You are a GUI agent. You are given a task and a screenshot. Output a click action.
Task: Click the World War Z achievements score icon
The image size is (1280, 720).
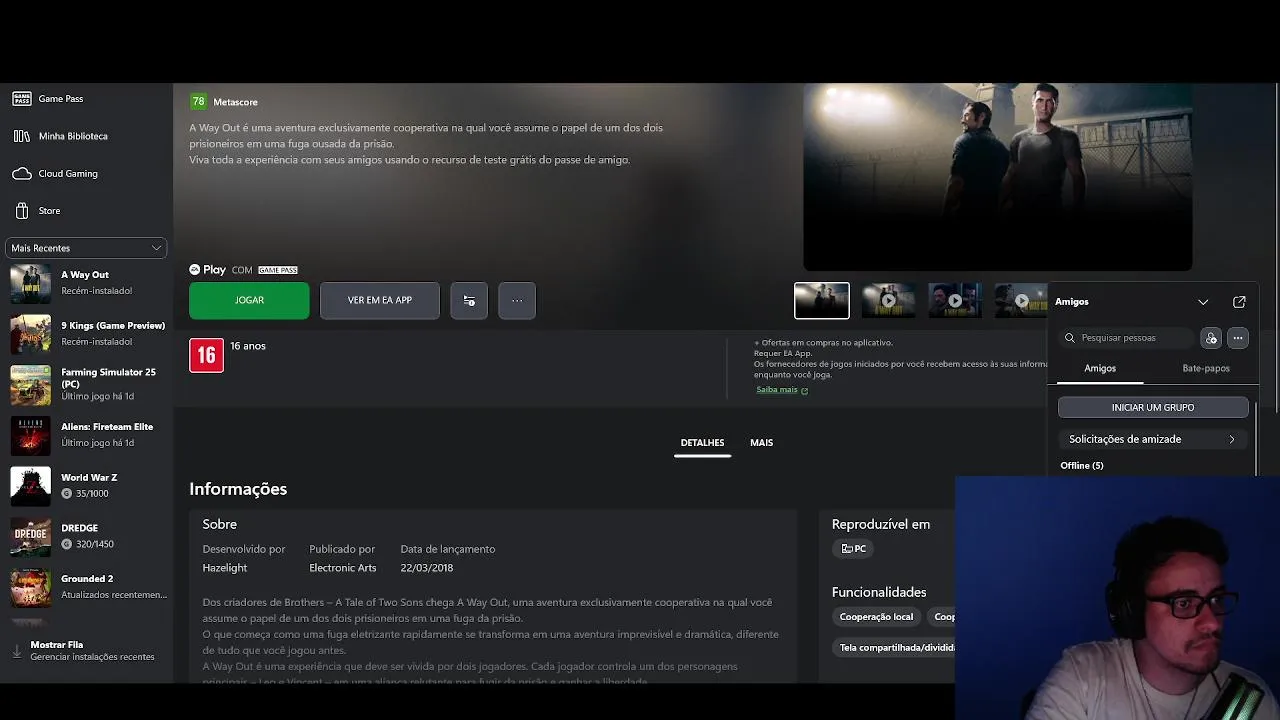67,493
